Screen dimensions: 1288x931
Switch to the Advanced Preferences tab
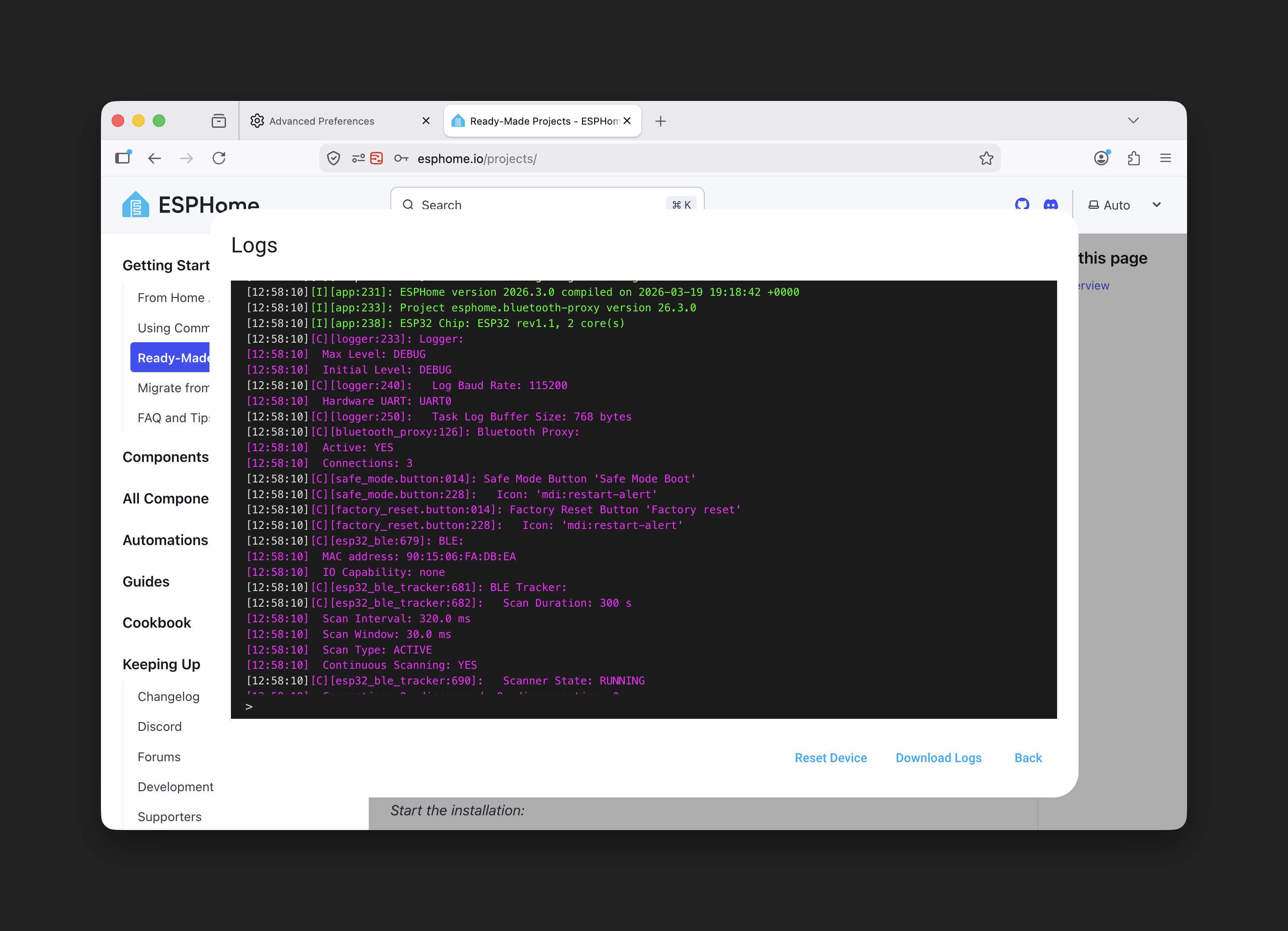coord(322,121)
